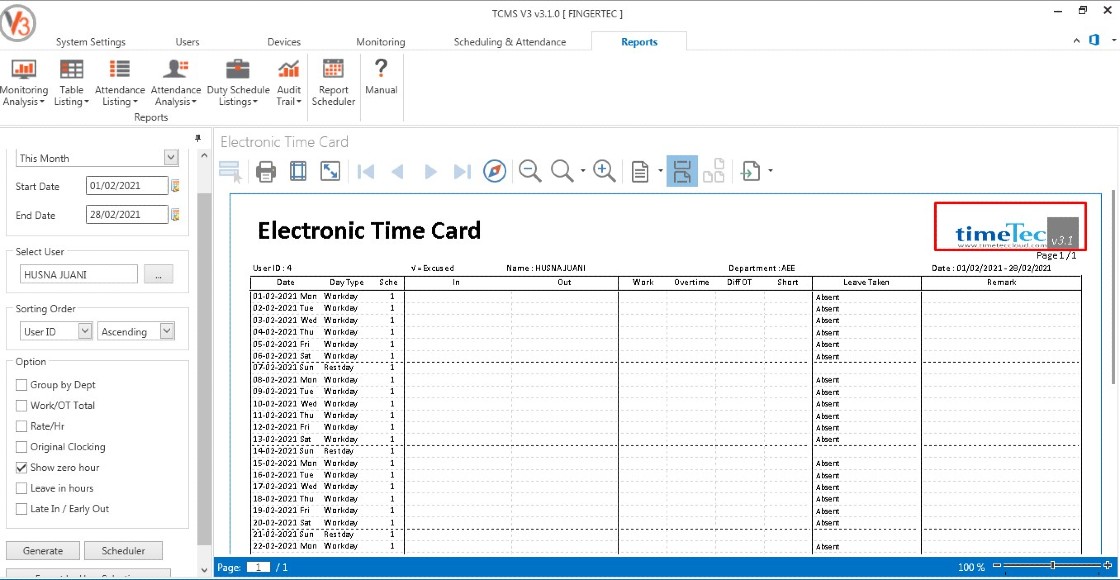Image resolution: width=1120 pixels, height=580 pixels.
Task: Open the Scheduling & Attendance tab
Action: 510,42
